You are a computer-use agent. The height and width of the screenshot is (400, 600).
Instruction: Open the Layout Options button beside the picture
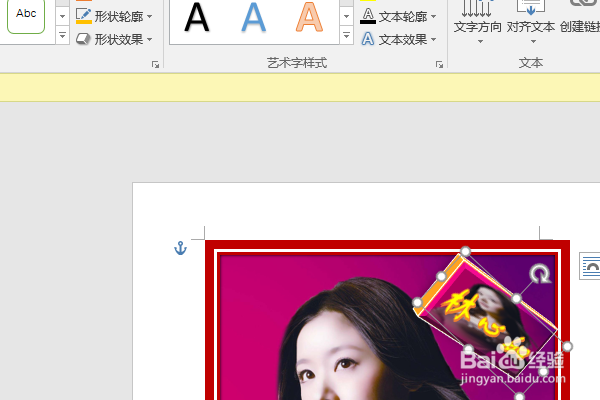click(x=590, y=266)
